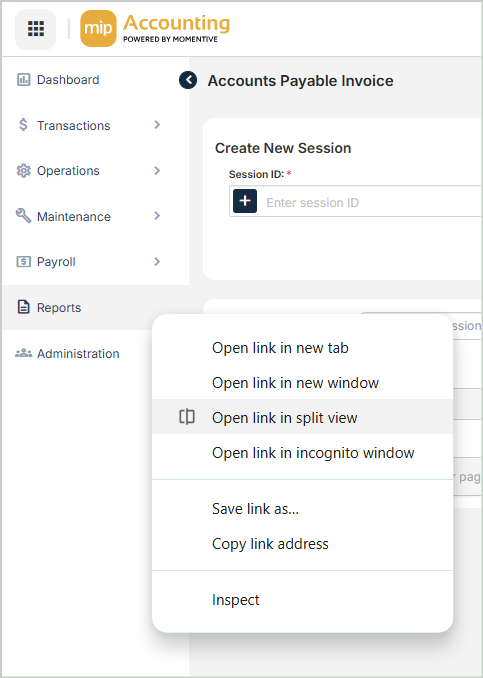Click the Maintenance wrench icon
This screenshot has width=483, height=678.
pyautogui.click(x=23, y=216)
